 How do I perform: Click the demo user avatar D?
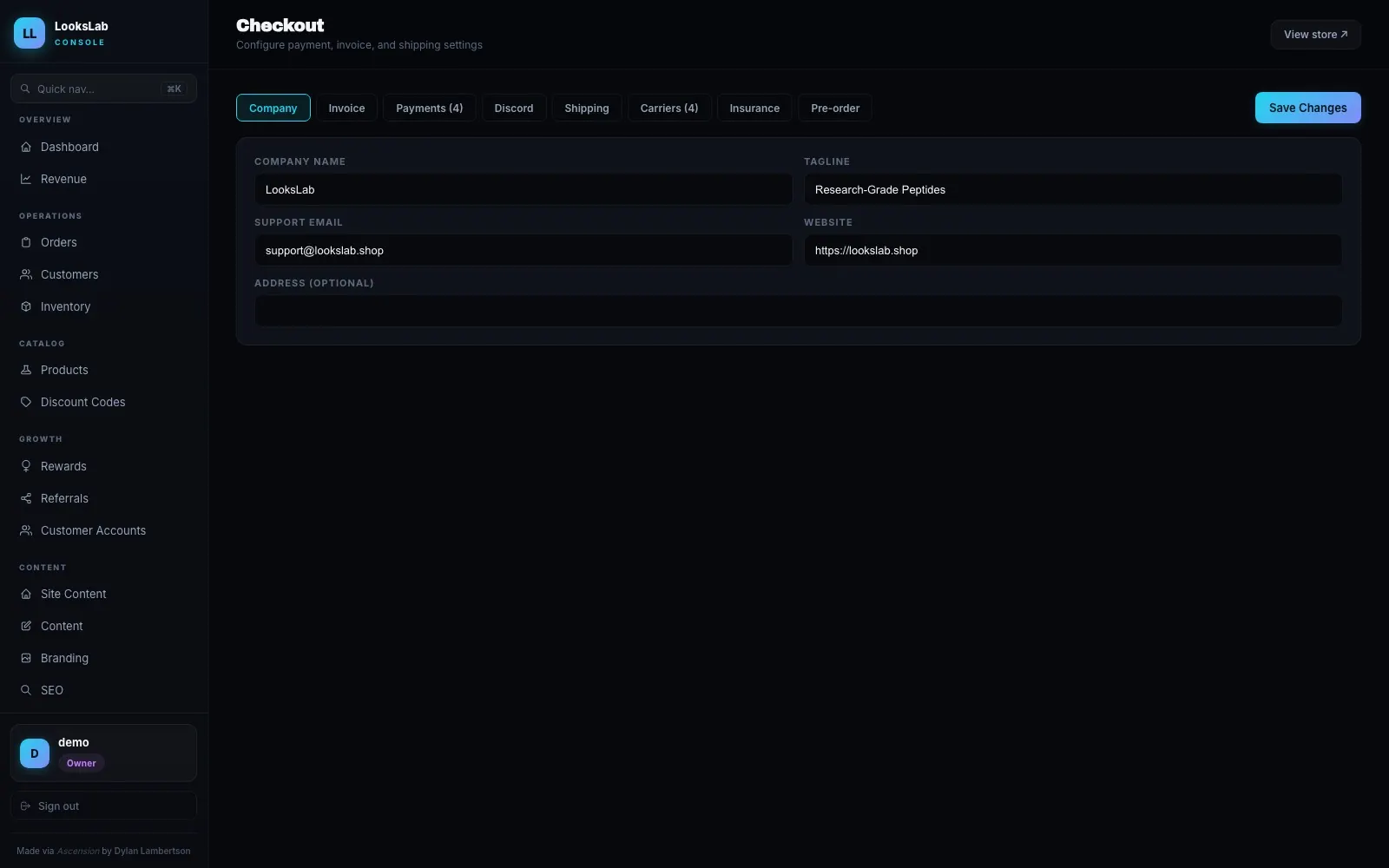point(35,753)
